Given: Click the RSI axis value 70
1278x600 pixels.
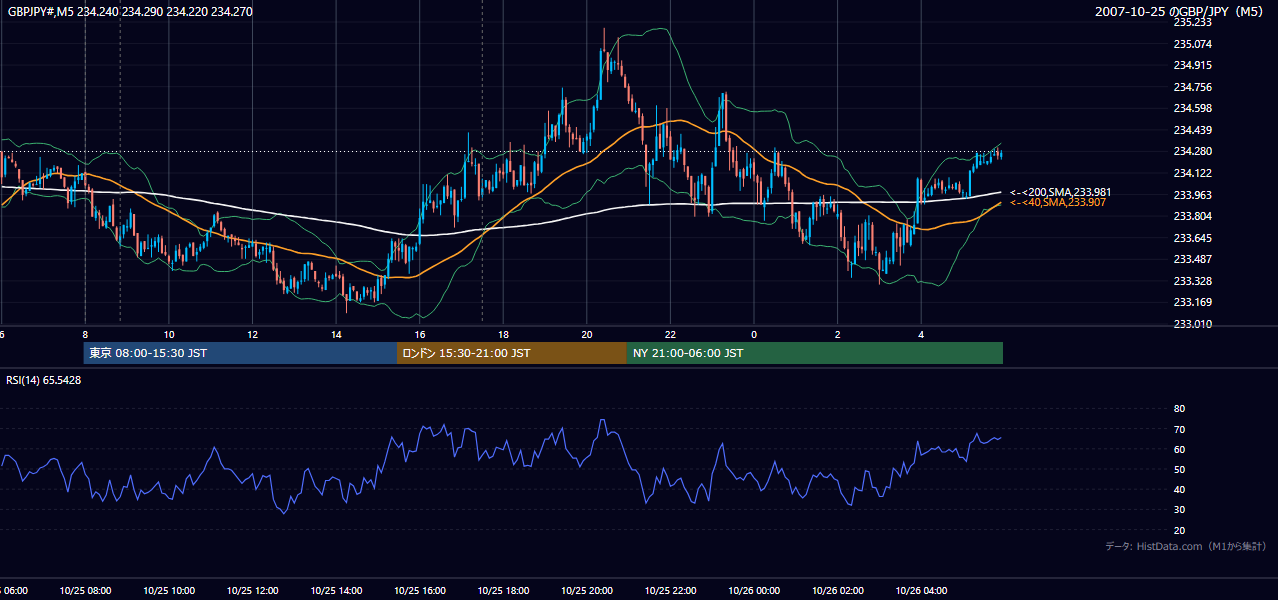Looking at the screenshot, I should (x=1179, y=429).
